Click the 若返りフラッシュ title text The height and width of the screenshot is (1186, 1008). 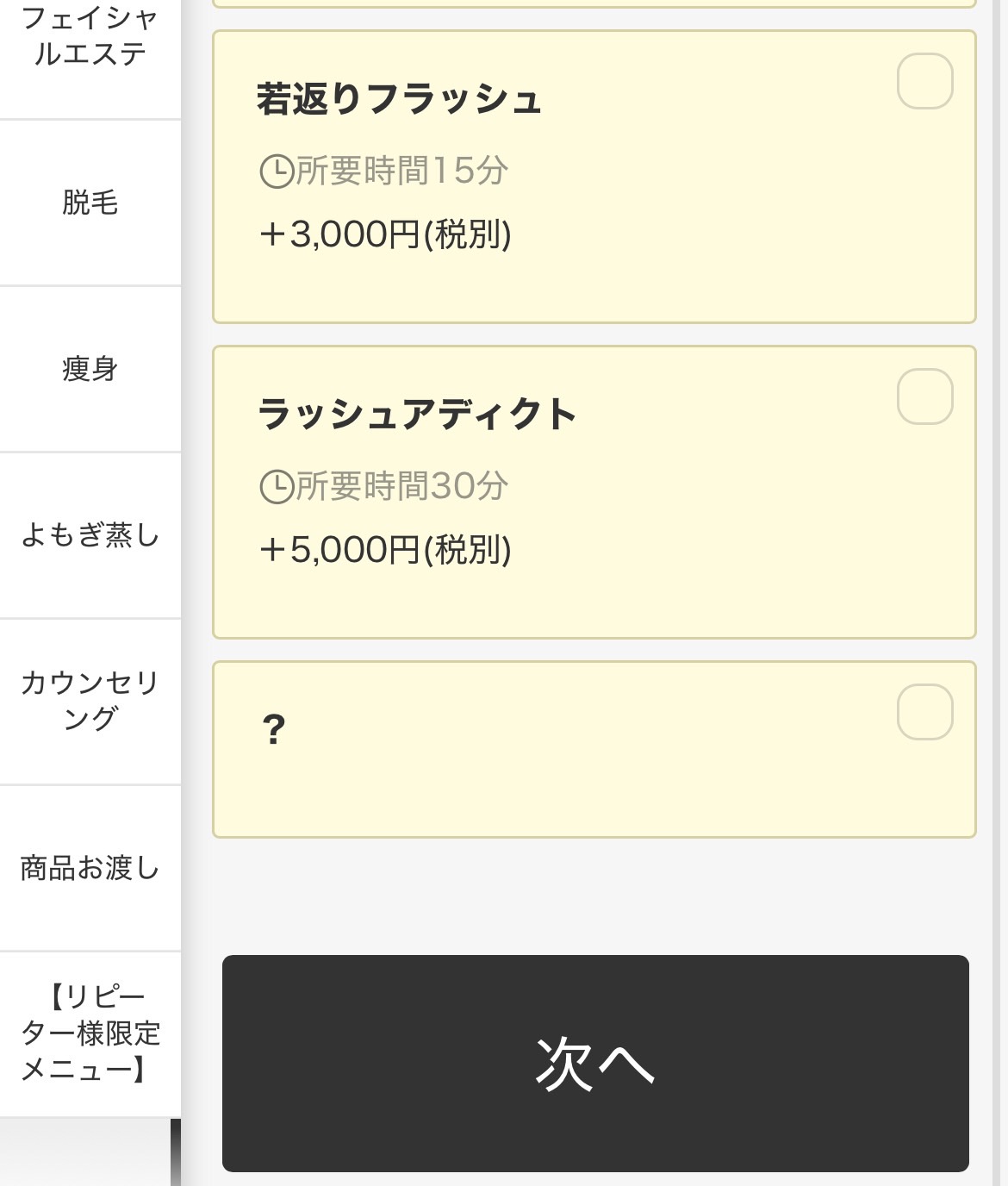[399, 99]
